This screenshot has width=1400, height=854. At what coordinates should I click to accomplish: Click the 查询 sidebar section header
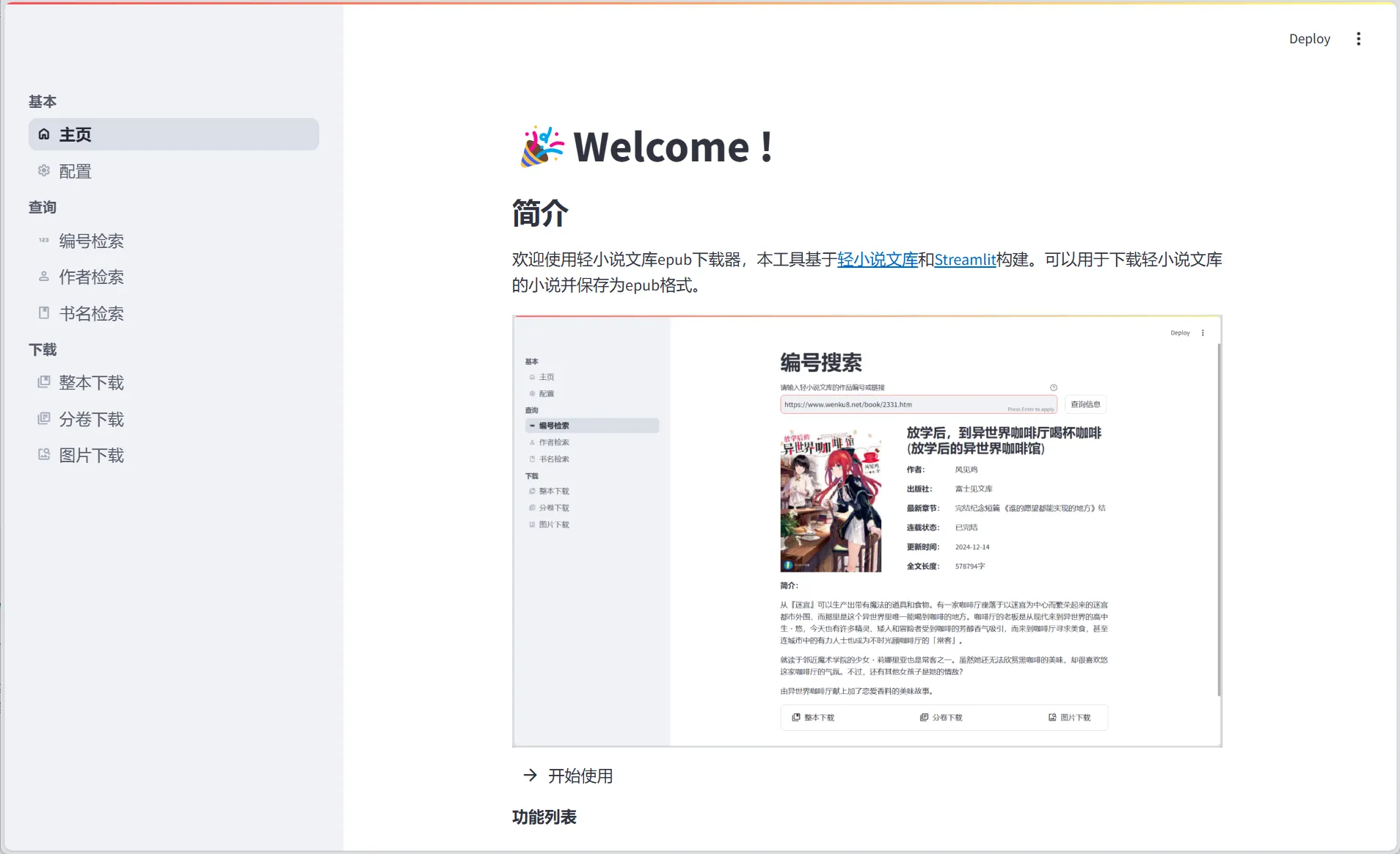pyautogui.click(x=43, y=207)
